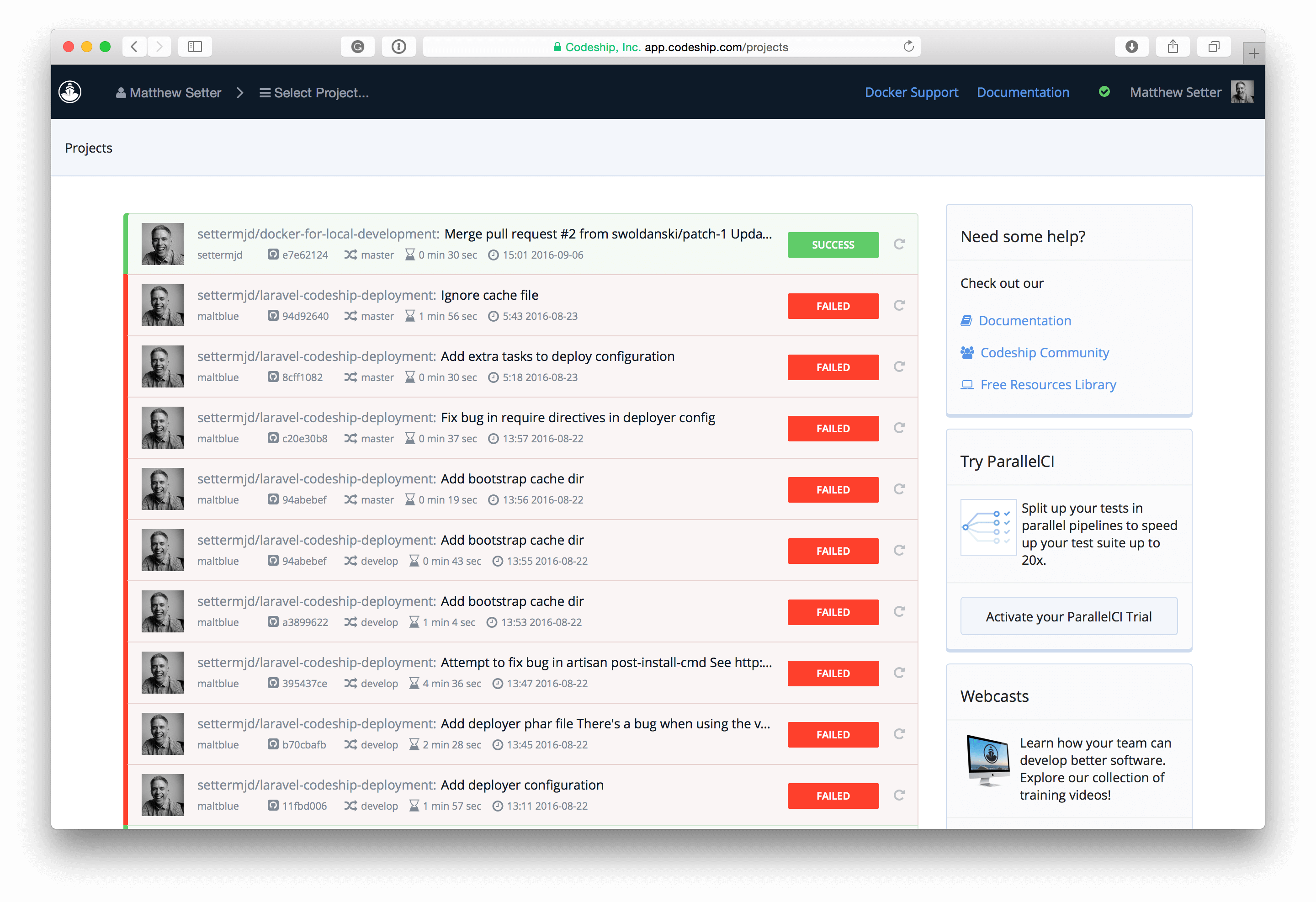Click commit hash 94d92640
This screenshot has width=1316, height=902.
pyautogui.click(x=305, y=316)
